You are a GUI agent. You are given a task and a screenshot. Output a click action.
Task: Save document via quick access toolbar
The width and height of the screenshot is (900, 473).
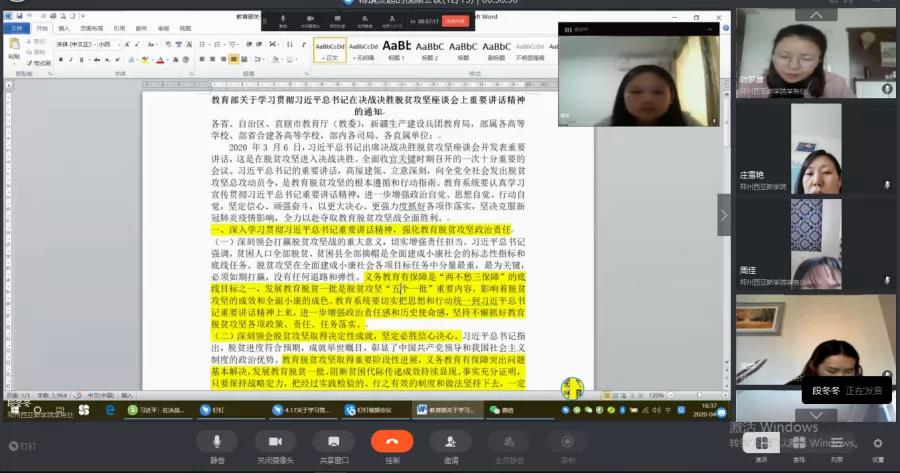19,16
